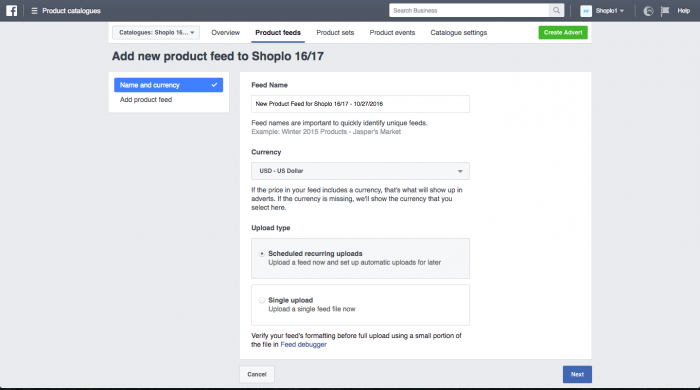The height and width of the screenshot is (390, 700).
Task: Click the Feed Name label
Action: (x=269, y=85)
